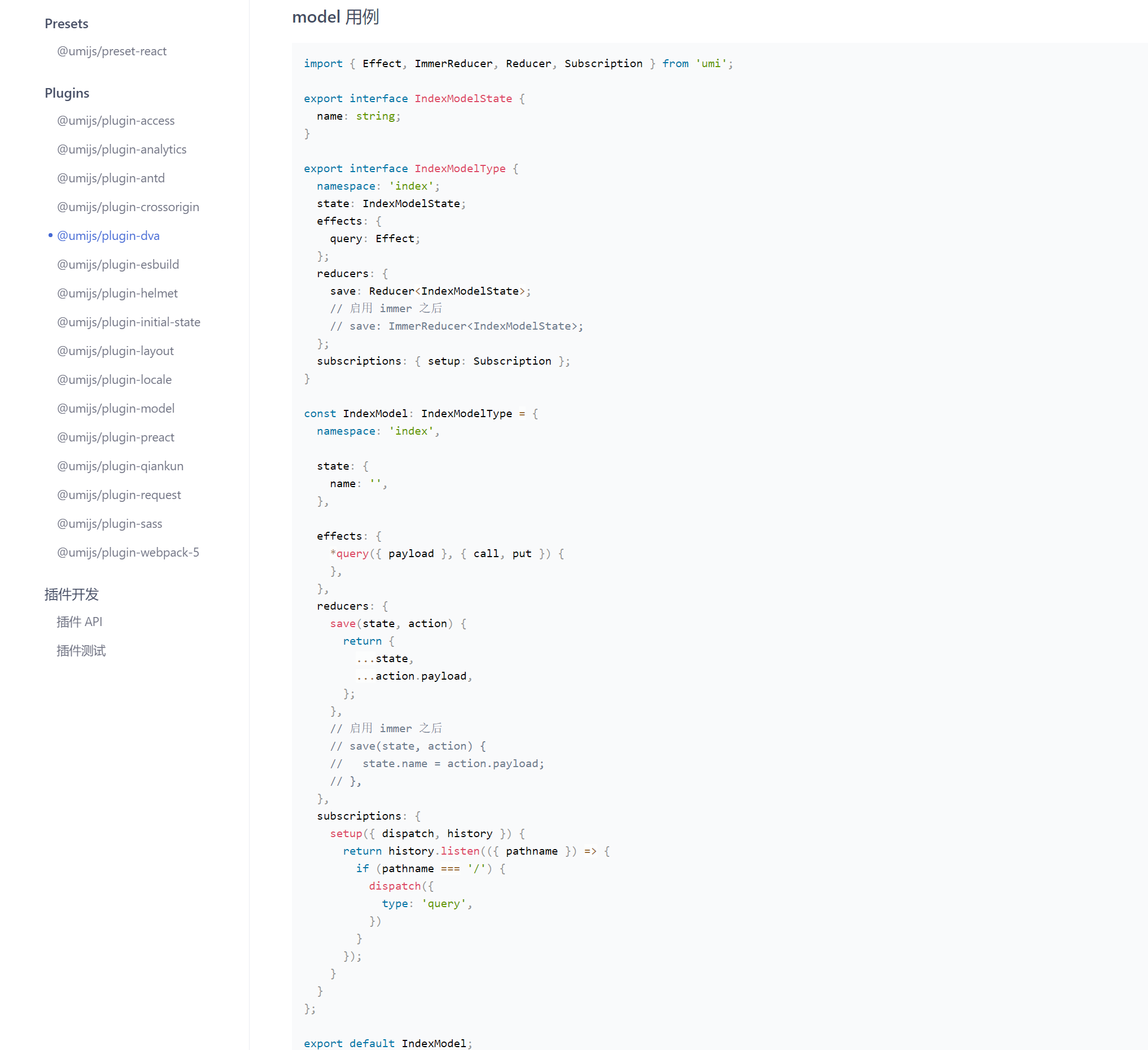This screenshot has width=1148, height=1050.
Task: Open the 插件 API sidebar link
Action: coord(79,622)
